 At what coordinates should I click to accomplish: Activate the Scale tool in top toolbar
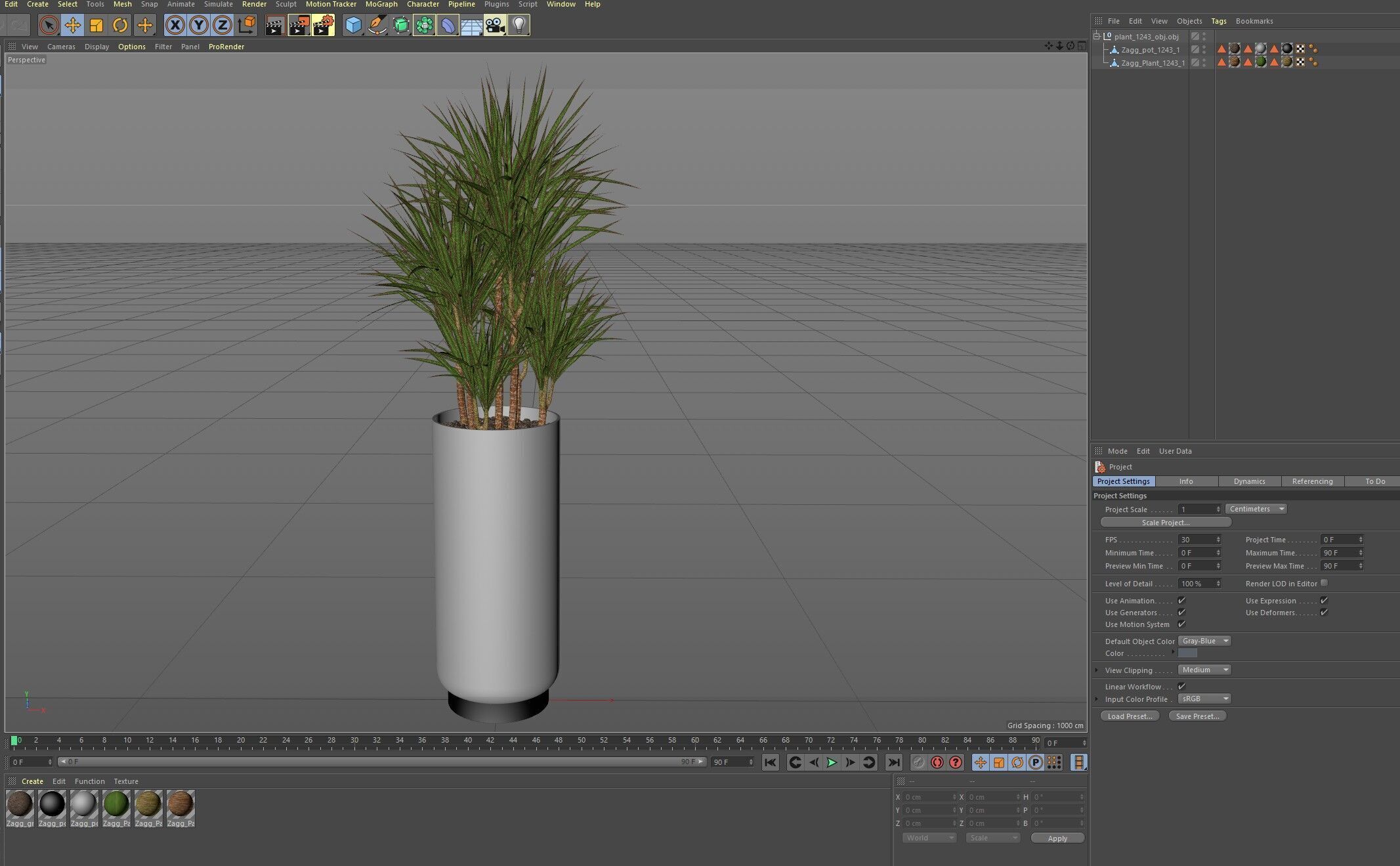point(96,26)
